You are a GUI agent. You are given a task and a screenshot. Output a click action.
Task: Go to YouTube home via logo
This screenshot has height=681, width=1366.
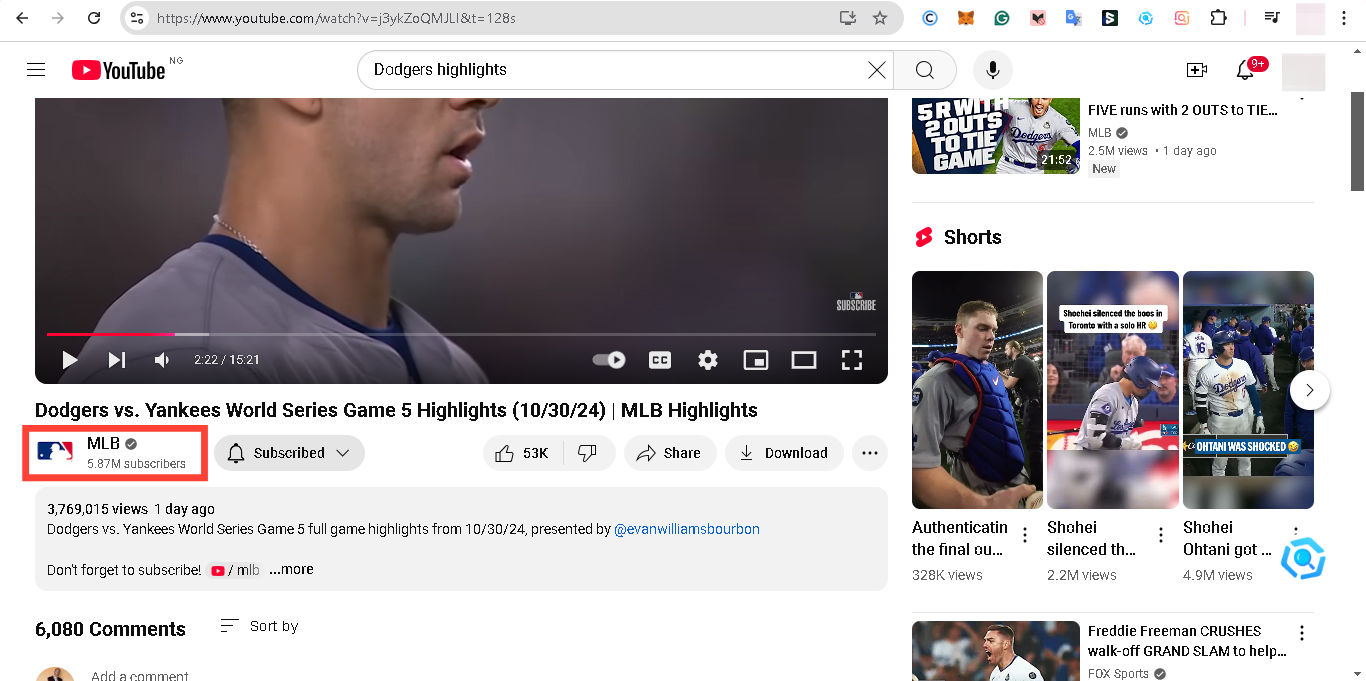(x=119, y=70)
